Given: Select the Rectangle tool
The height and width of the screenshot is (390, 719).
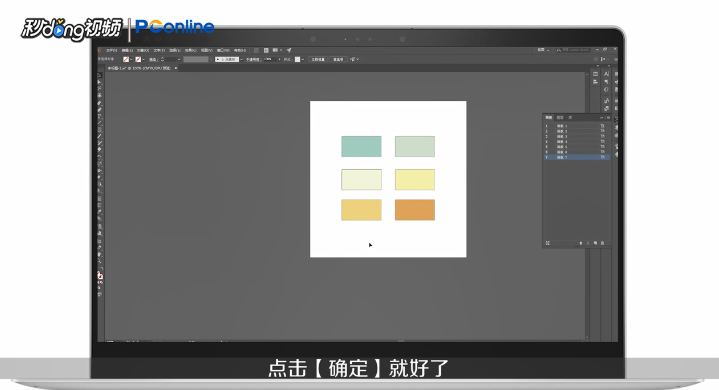Looking at the screenshot, I should coord(100,130).
